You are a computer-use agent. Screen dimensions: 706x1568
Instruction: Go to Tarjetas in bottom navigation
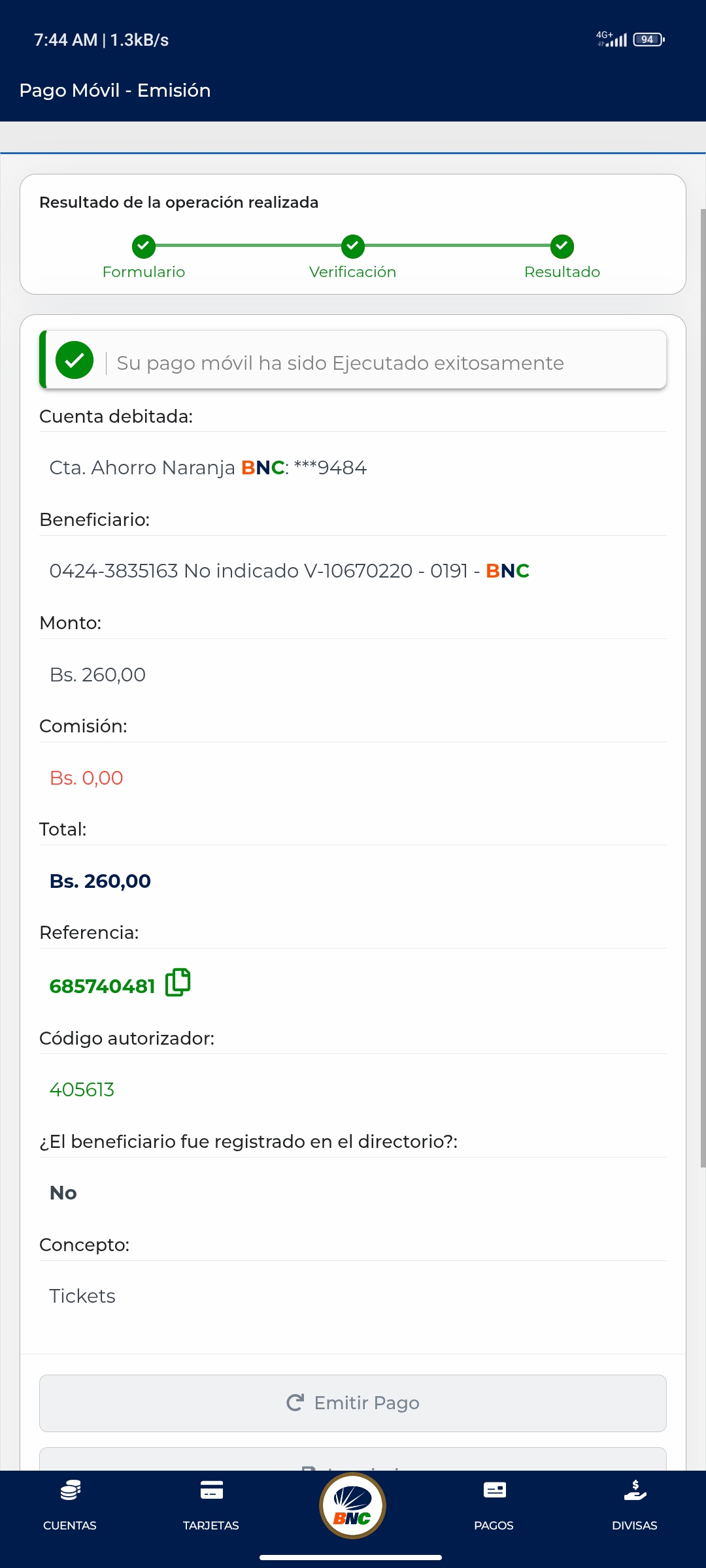211,1505
